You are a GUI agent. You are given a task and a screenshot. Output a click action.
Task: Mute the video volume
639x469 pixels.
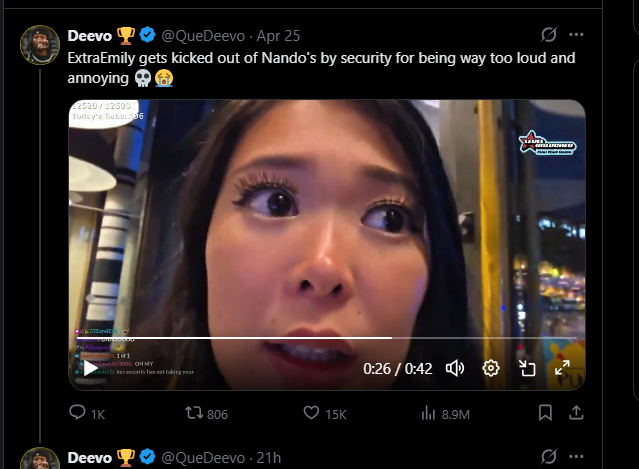click(455, 368)
